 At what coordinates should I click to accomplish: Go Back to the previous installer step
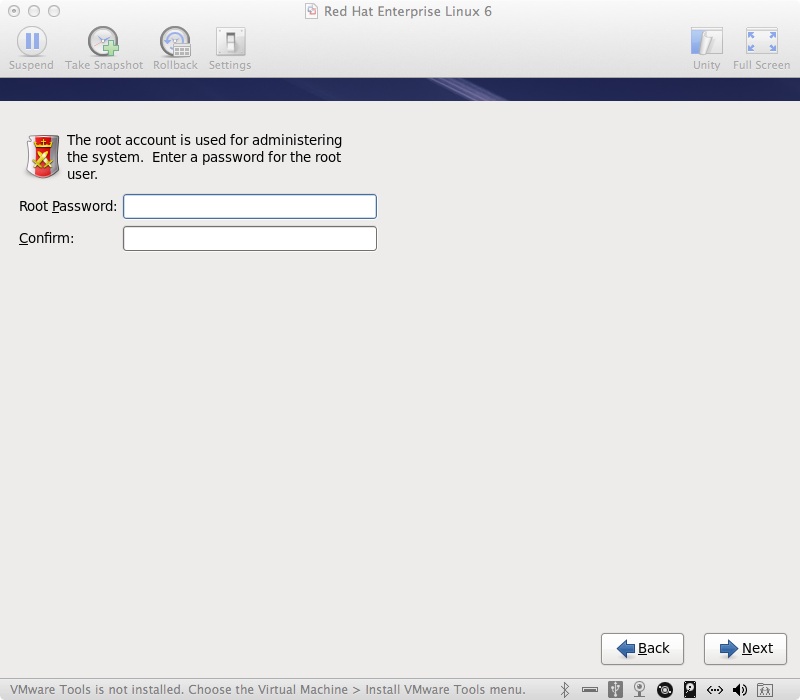click(642, 648)
